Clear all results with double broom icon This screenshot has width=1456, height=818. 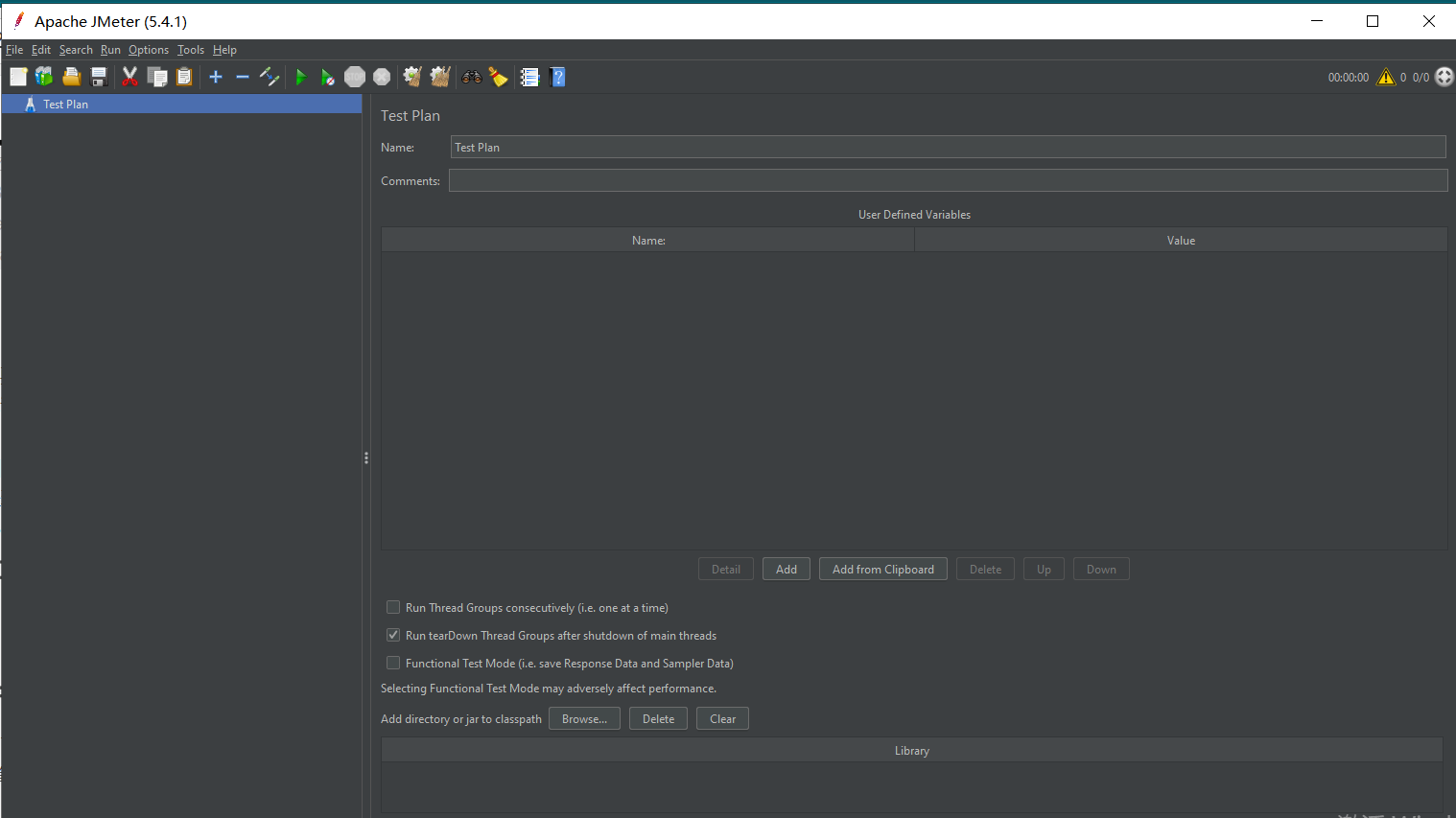pyautogui.click(x=440, y=77)
